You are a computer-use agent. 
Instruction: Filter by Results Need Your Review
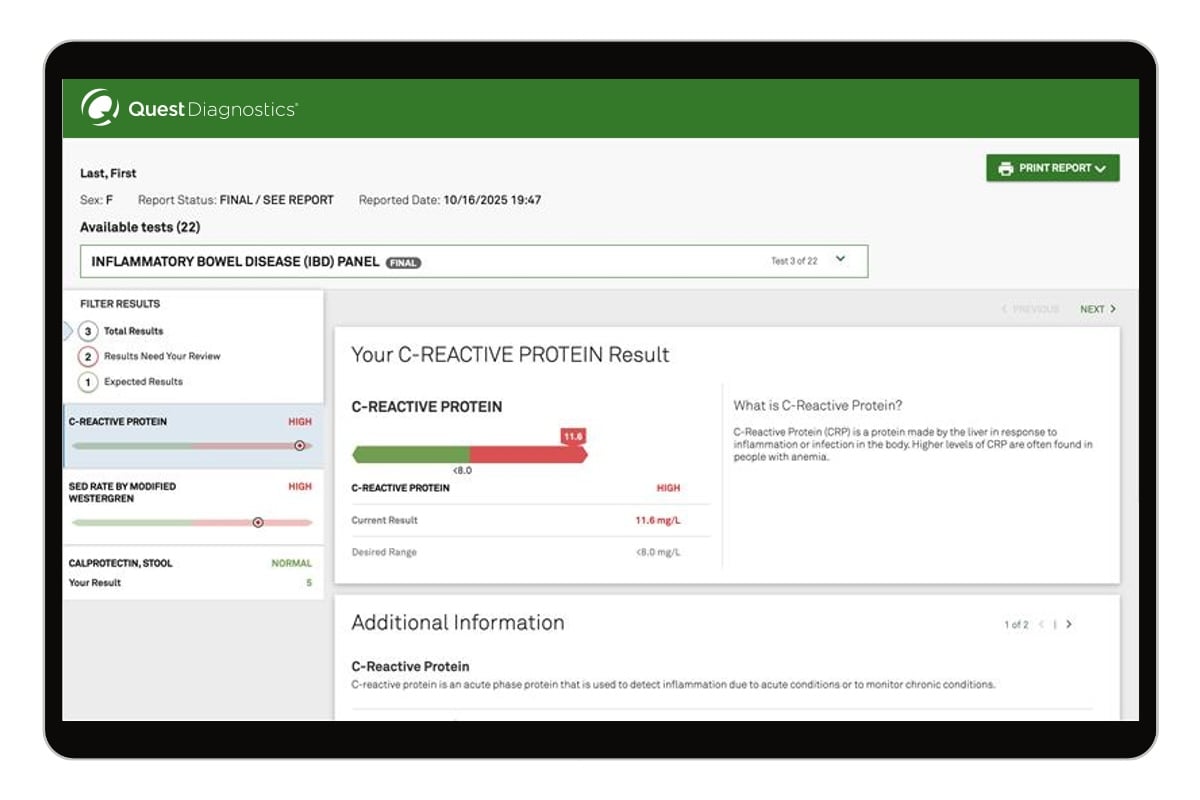[161, 356]
